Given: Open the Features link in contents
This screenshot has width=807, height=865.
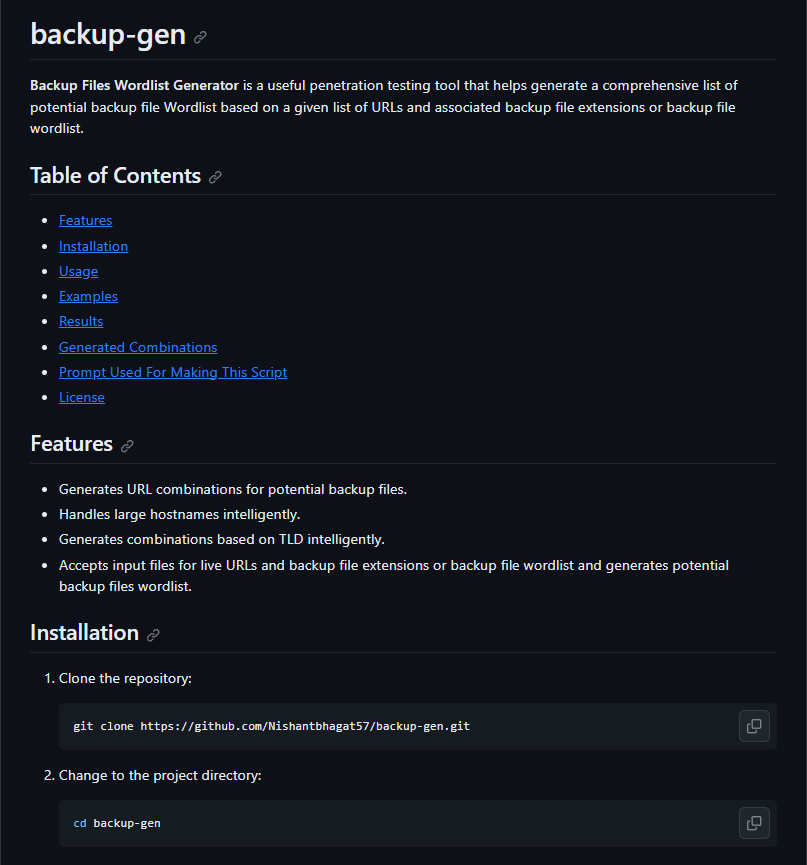Looking at the screenshot, I should click(85, 220).
